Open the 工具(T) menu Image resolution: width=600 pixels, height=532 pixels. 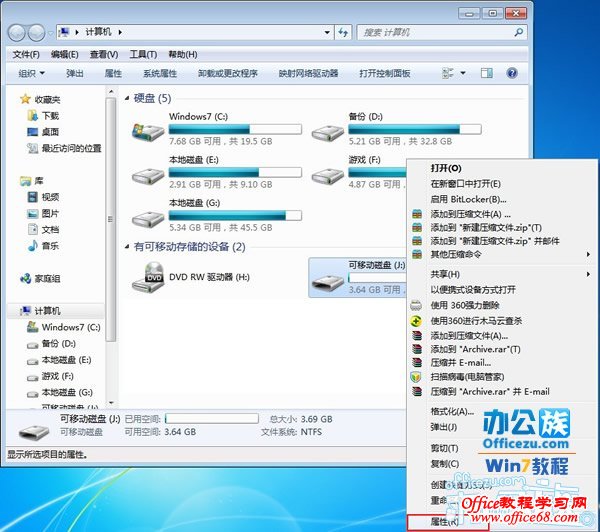[x=144, y=54]
